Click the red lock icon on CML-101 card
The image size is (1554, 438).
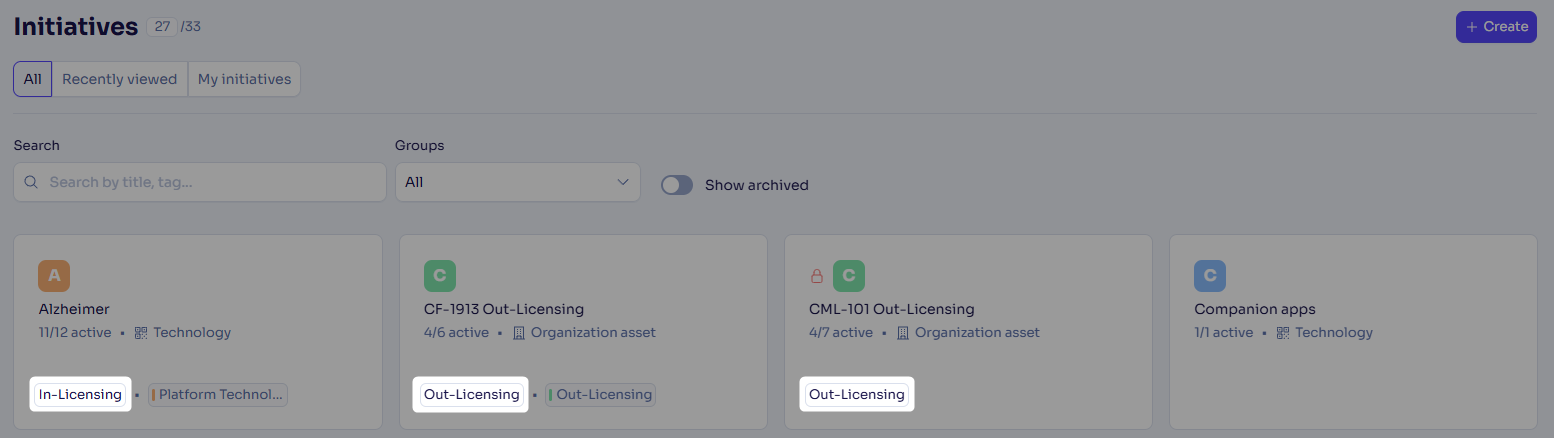point(817,276)
